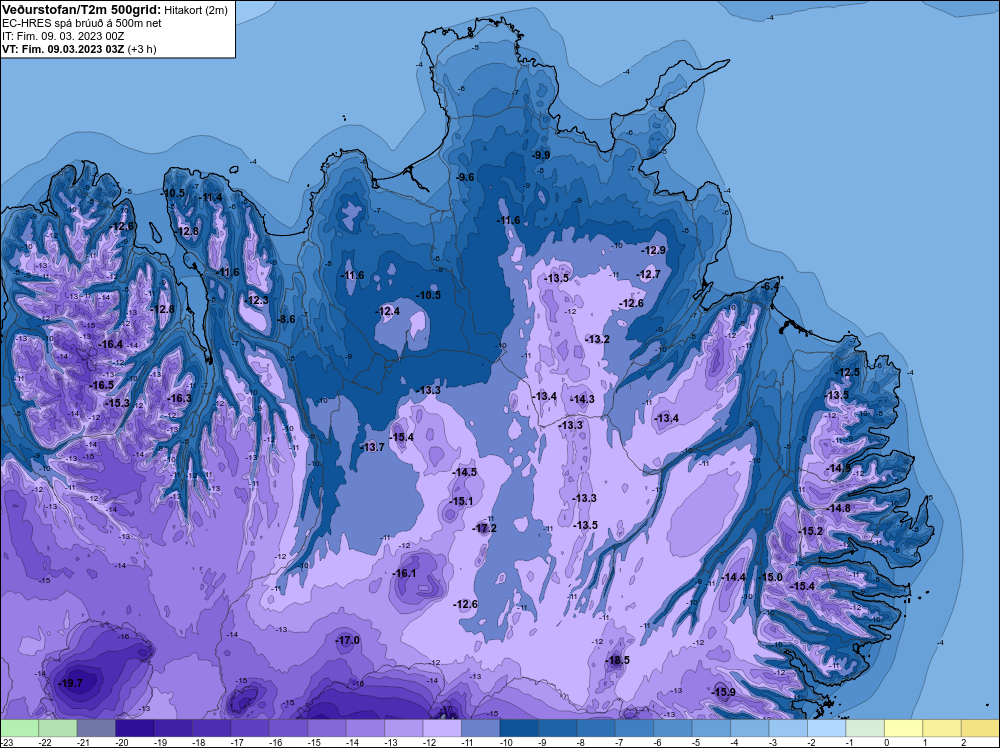Click the -12.9 temperature label

[x=653, y=250]
